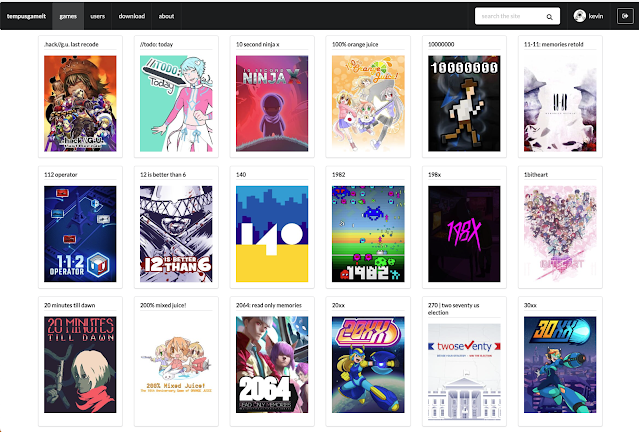Click the '112 operator' title
Screen dimensions: 639x432
tap(61, 175)
